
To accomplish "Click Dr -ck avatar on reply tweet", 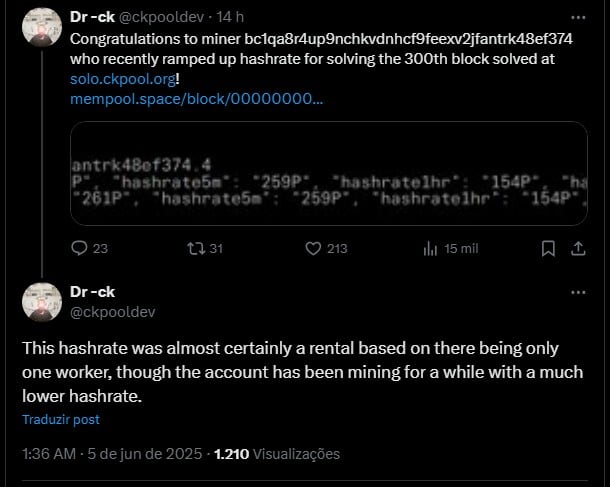I will (x=42, y=302).
